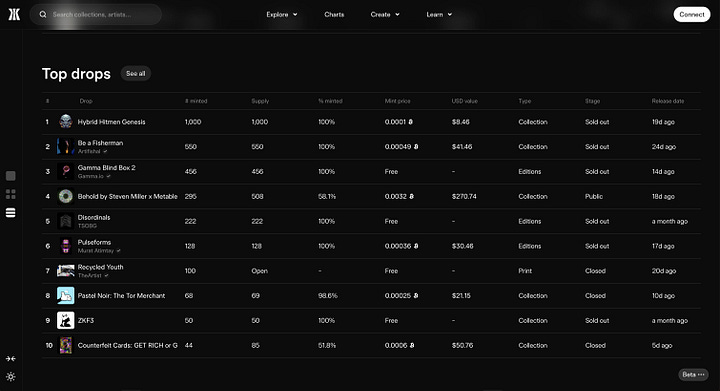Click the 'Release date' column header
The height and width of the screenshot is (391, 720).
coord(668,101)
